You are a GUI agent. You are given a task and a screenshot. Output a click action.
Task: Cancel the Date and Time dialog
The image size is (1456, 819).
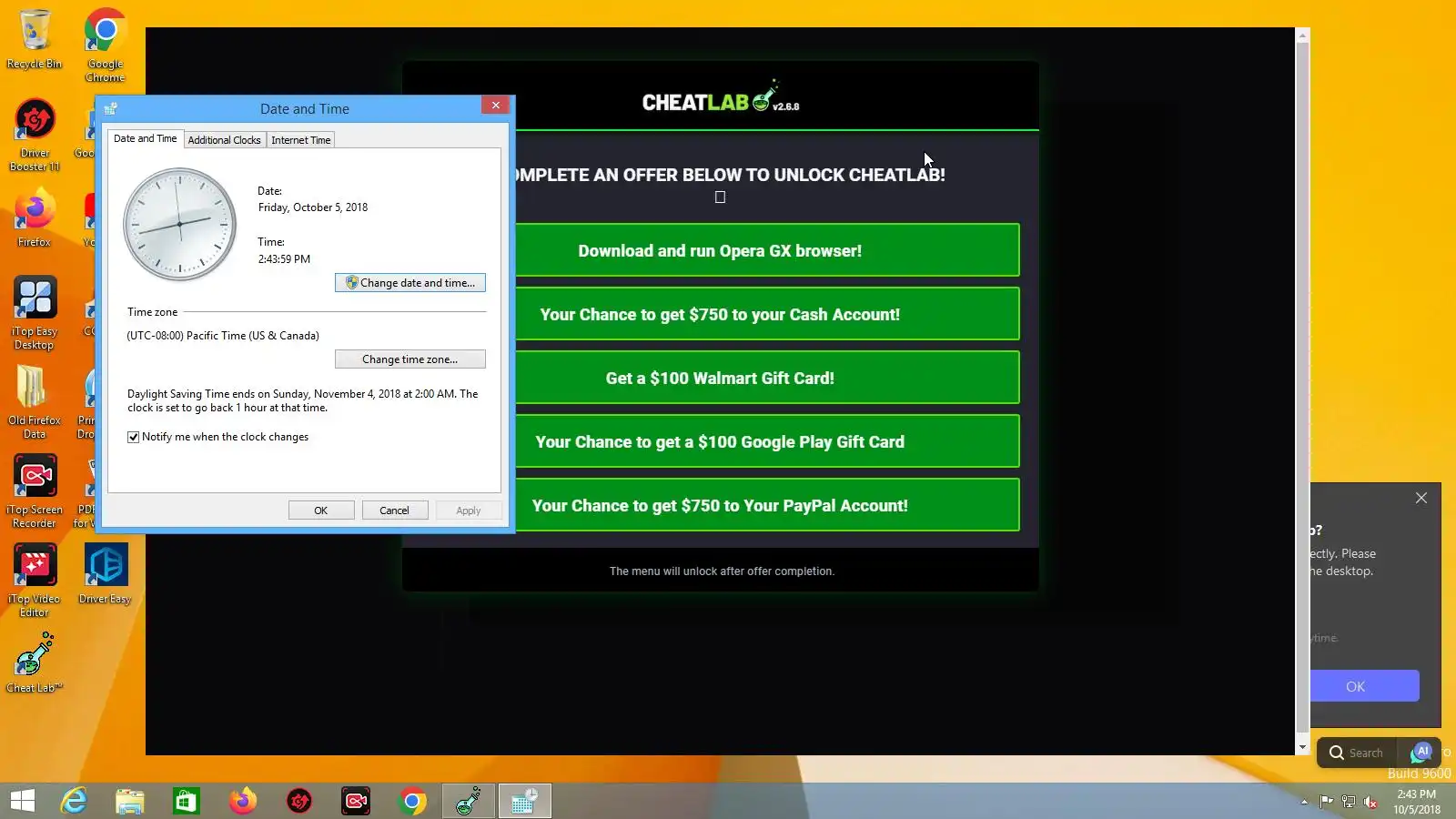pyautogui.click(x=394, y=511)
